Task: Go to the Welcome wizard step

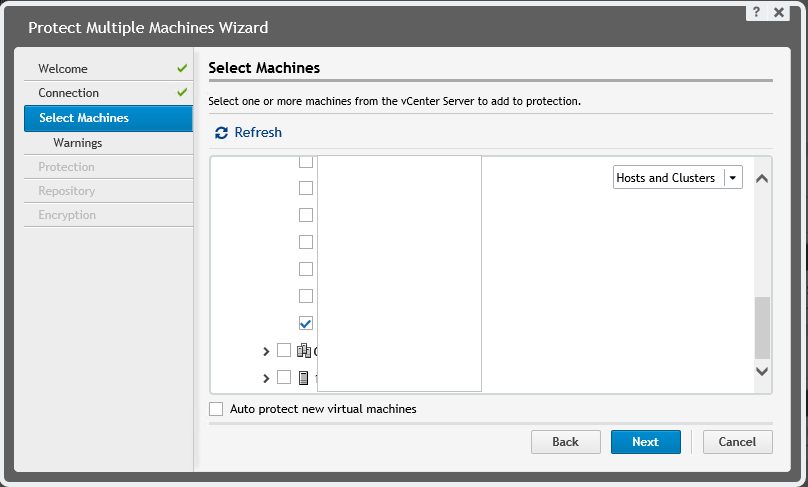Action: click(63, 69)
